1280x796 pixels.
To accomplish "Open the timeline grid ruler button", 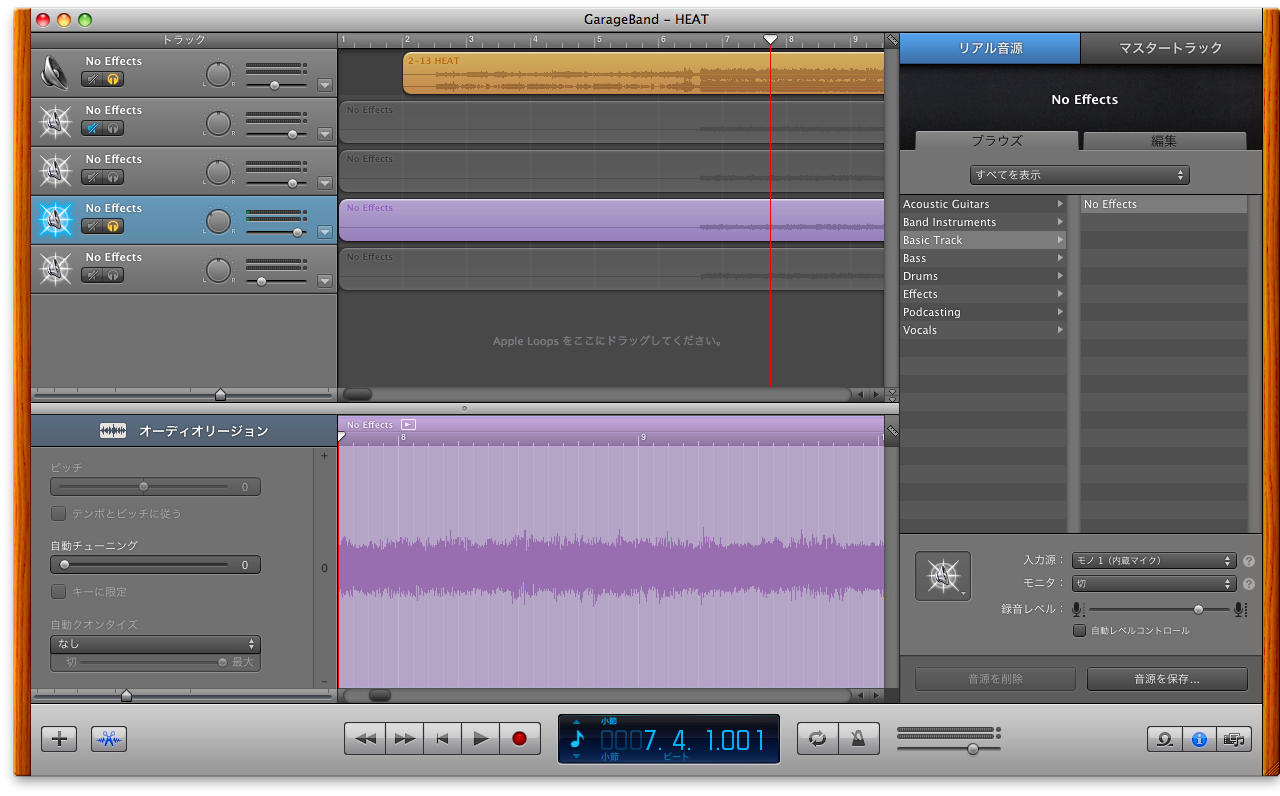I will [x=892, y=40].
